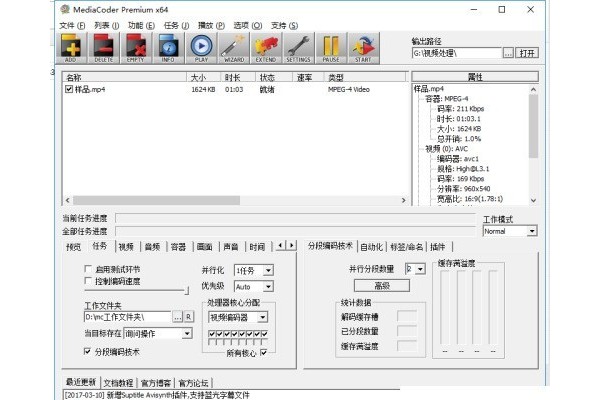Open the 功能 (E) menu

(x=141, y=26)
